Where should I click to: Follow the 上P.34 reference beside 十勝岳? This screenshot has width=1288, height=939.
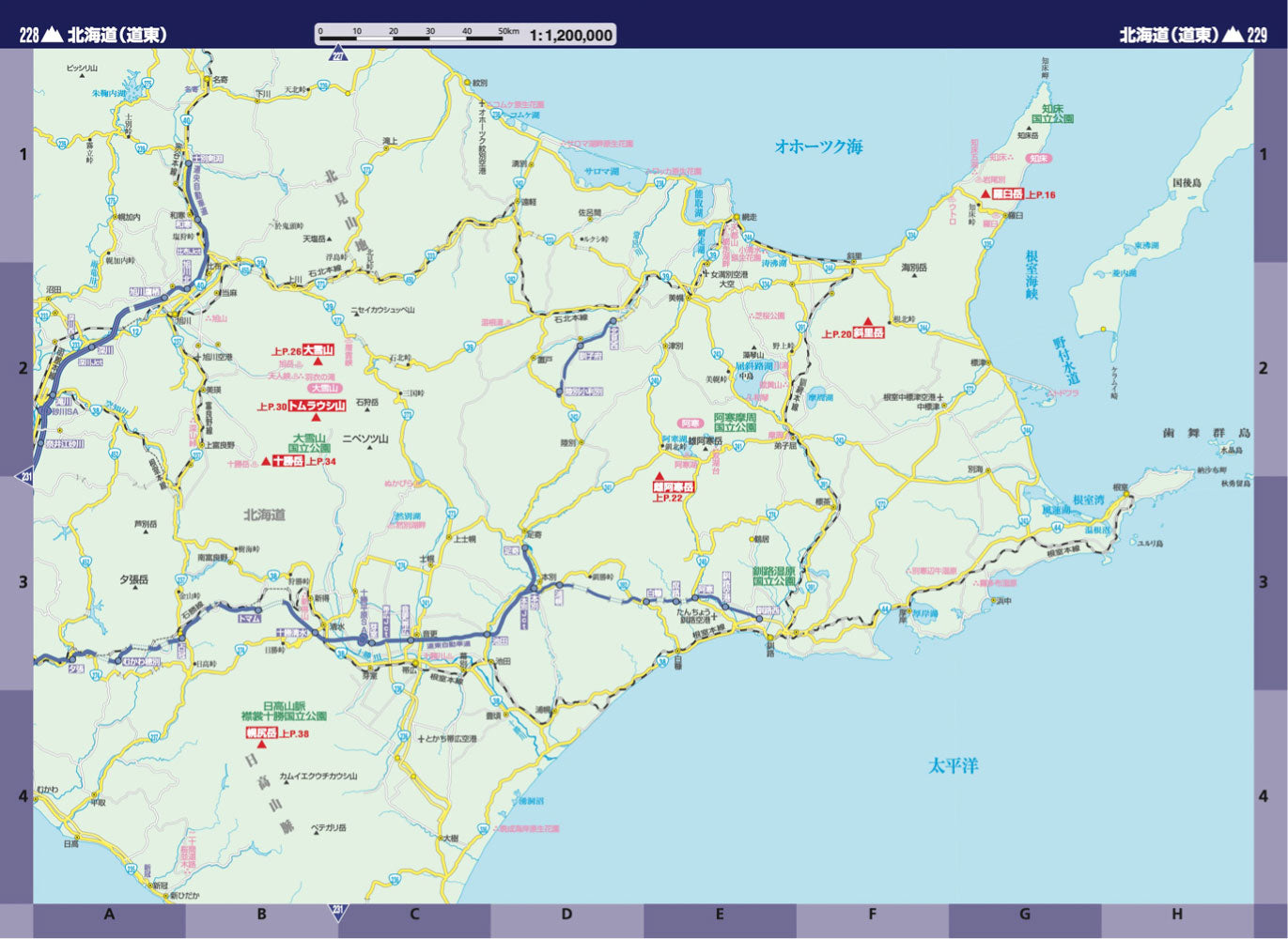point(320,462)
